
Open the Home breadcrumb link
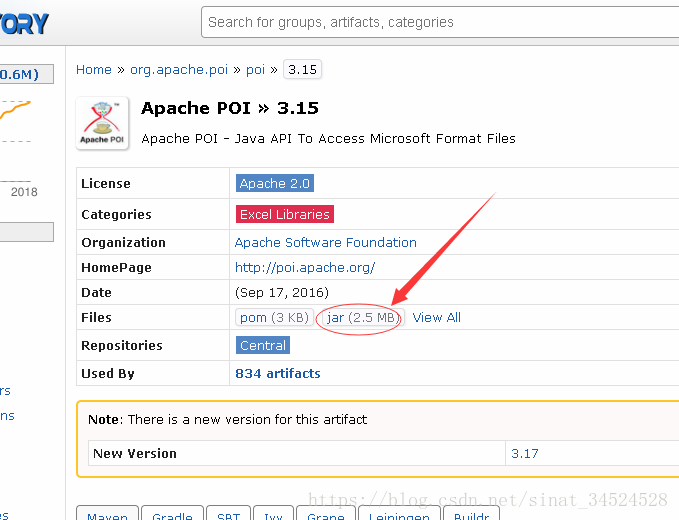coord(94,70)
